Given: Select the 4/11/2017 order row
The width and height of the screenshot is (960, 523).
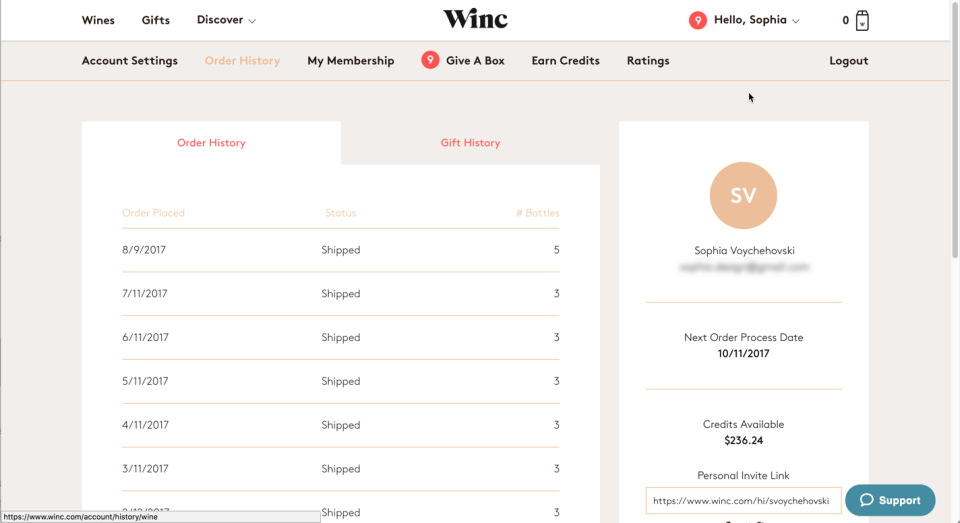Looking at the screenshot, I should 340,425.
